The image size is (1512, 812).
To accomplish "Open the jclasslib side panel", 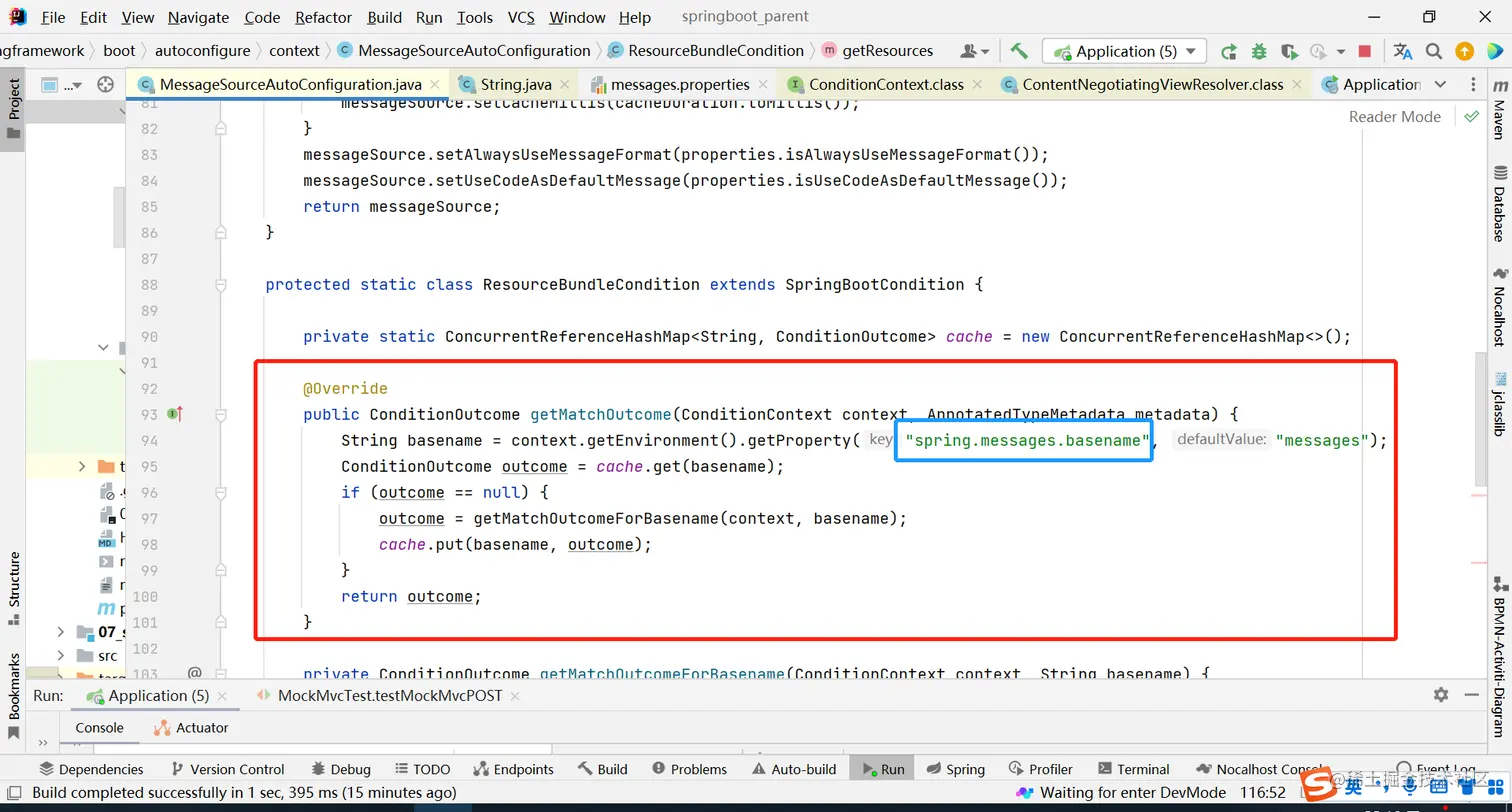I will [1498, 403].
